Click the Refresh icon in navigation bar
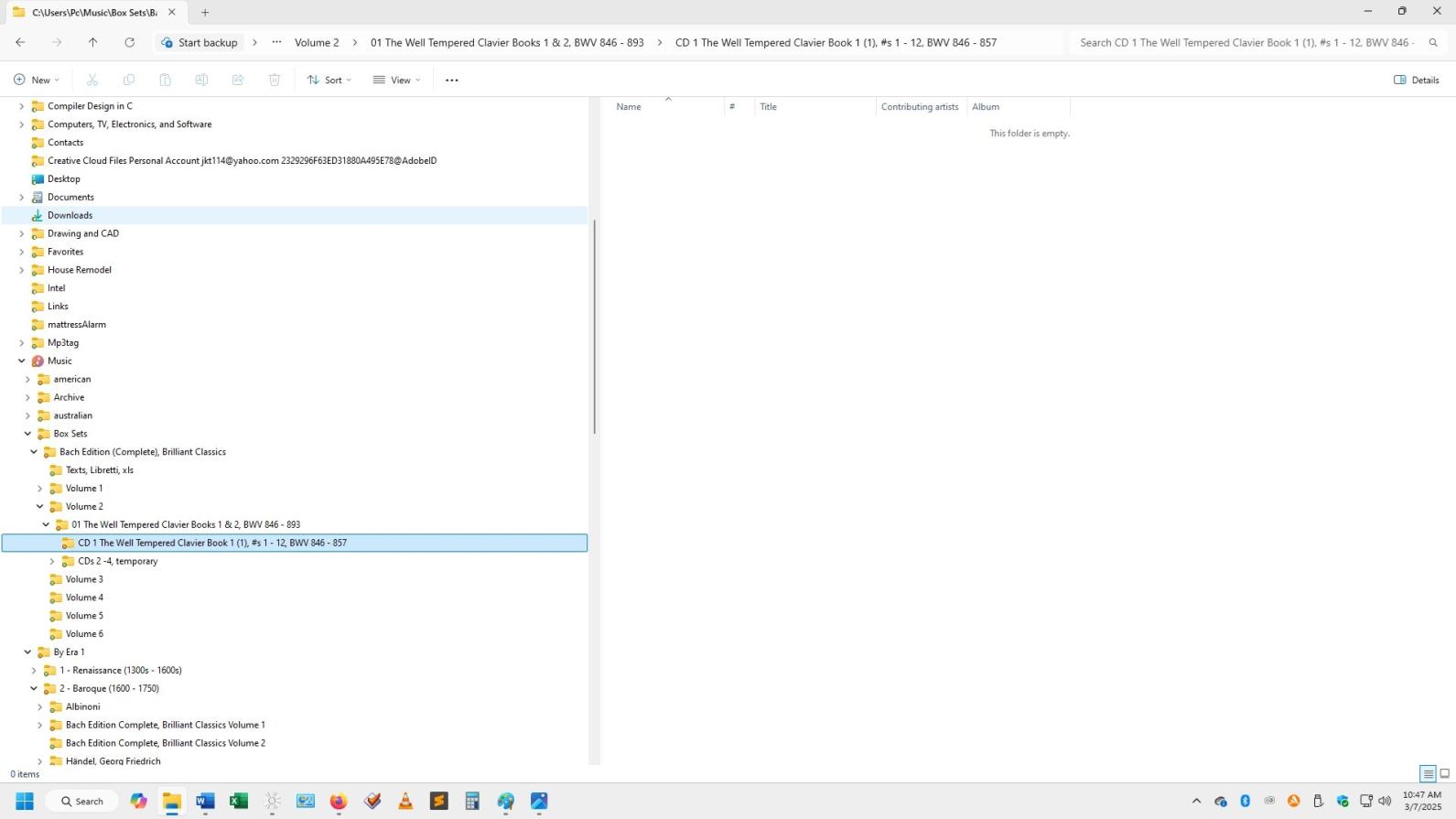Screen dimensions: 1456x819 click(x=129, y=43)
